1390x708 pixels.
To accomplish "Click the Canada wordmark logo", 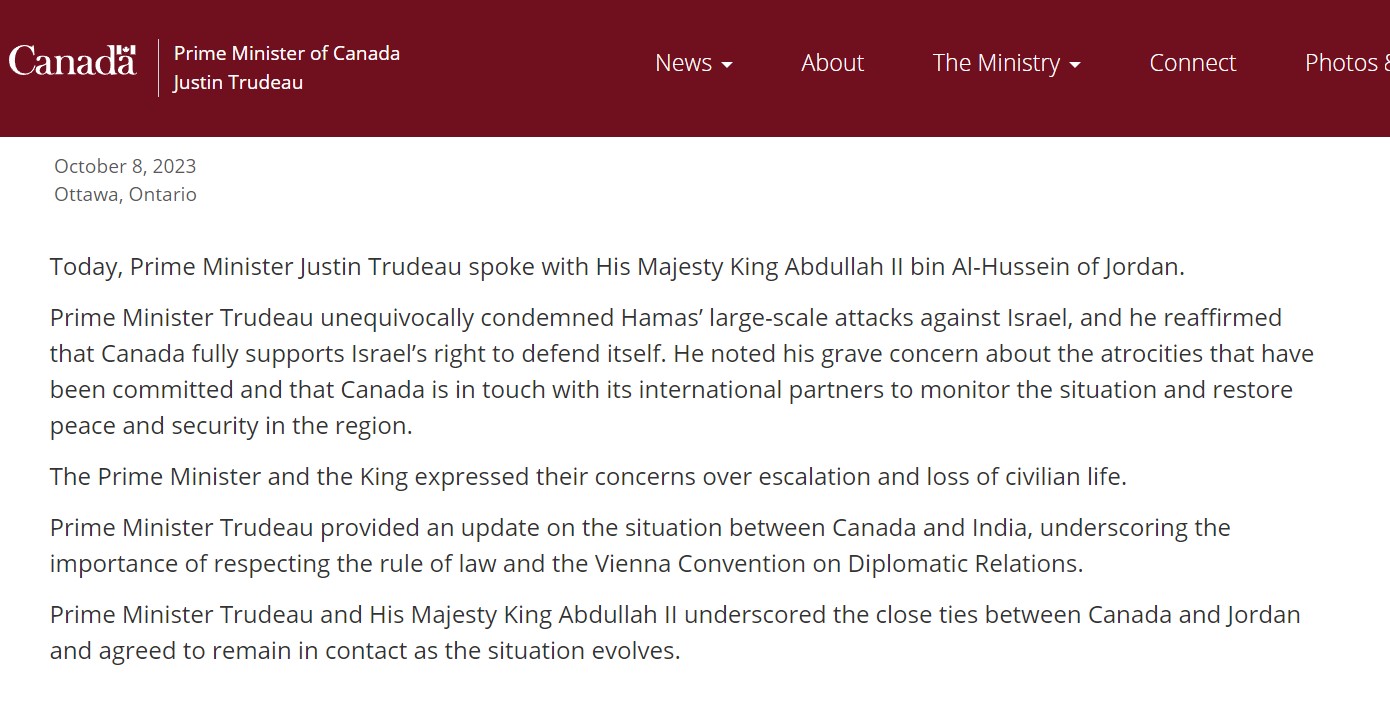I will pyautogui.click(x=72, y=62).
